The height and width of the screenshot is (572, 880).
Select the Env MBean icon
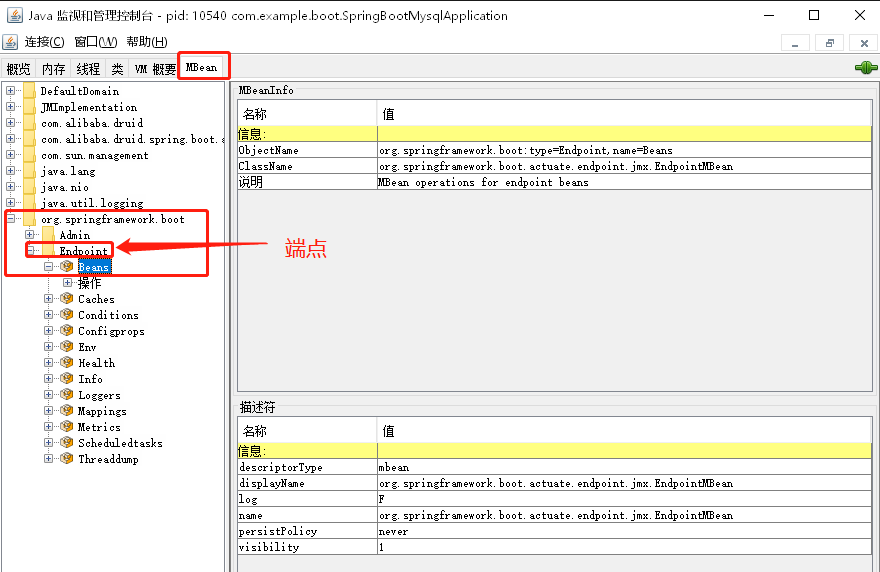(x=67, y=346)
